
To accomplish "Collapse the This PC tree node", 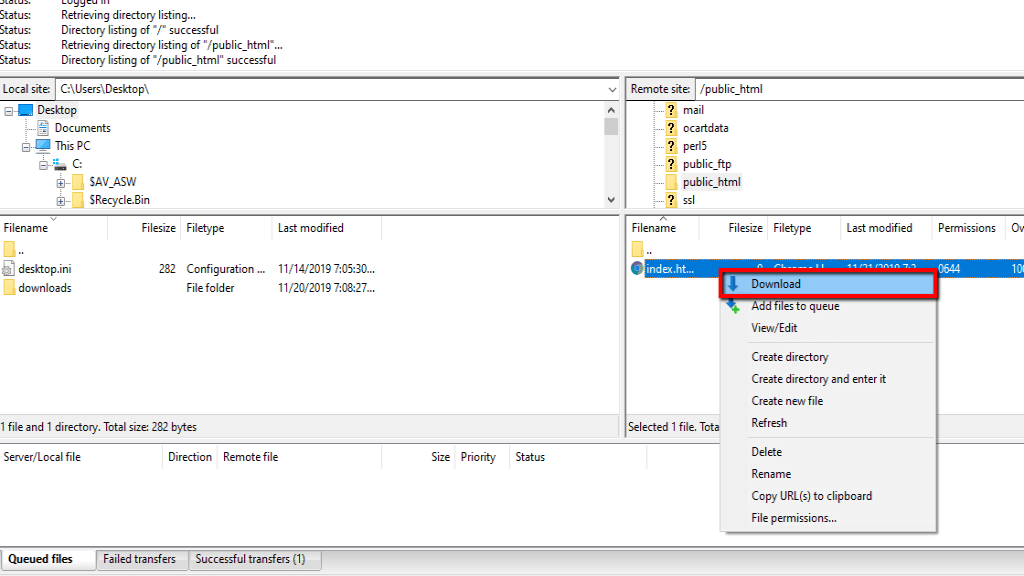I will 26,147.
